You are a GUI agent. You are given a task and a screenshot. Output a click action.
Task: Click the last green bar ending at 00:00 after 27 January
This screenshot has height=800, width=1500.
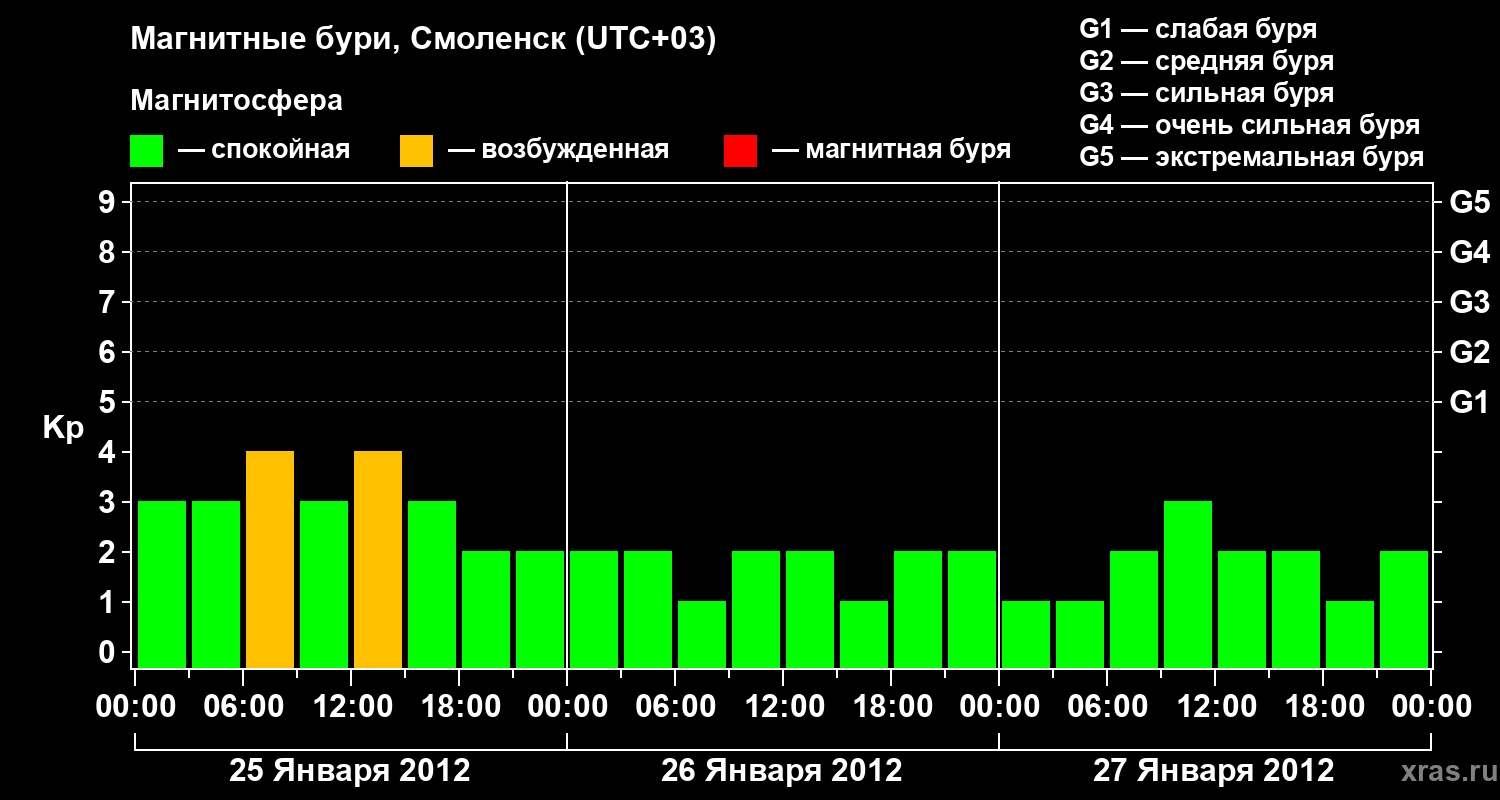1404,609
